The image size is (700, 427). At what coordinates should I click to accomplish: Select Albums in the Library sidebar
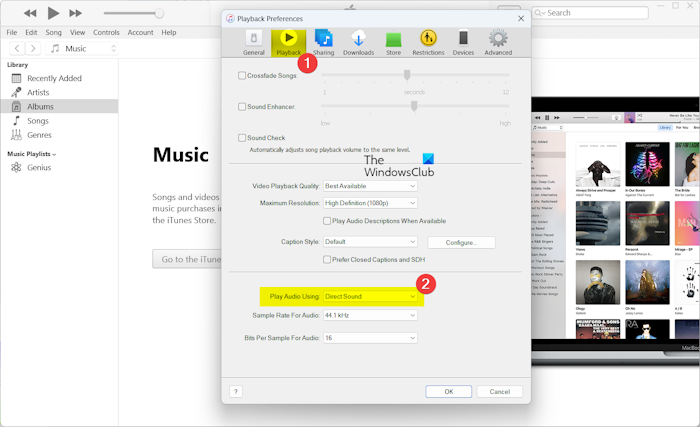coord(59,107)
